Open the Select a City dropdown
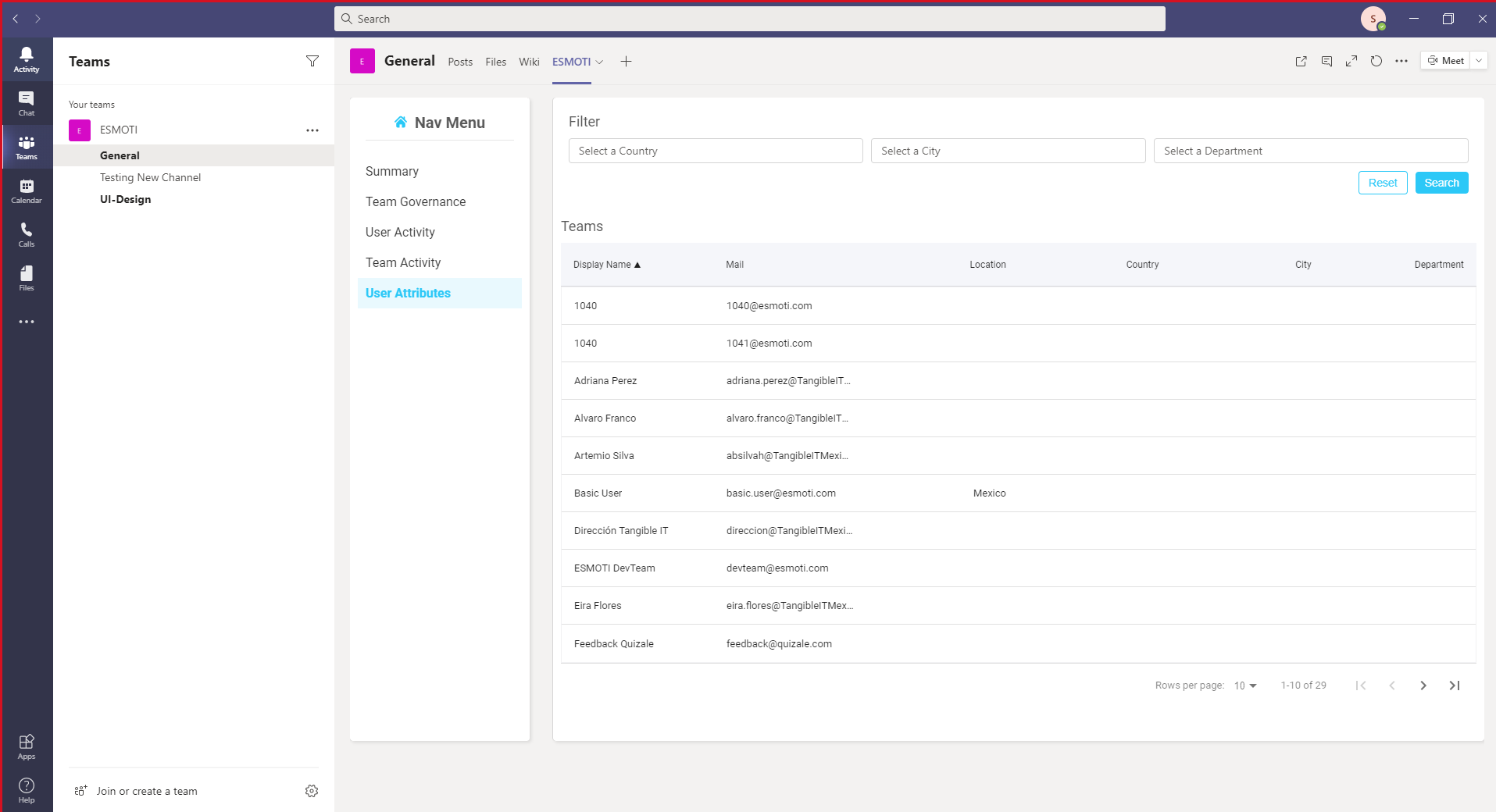The image size is (1496, 812). tap(1009, 151)
